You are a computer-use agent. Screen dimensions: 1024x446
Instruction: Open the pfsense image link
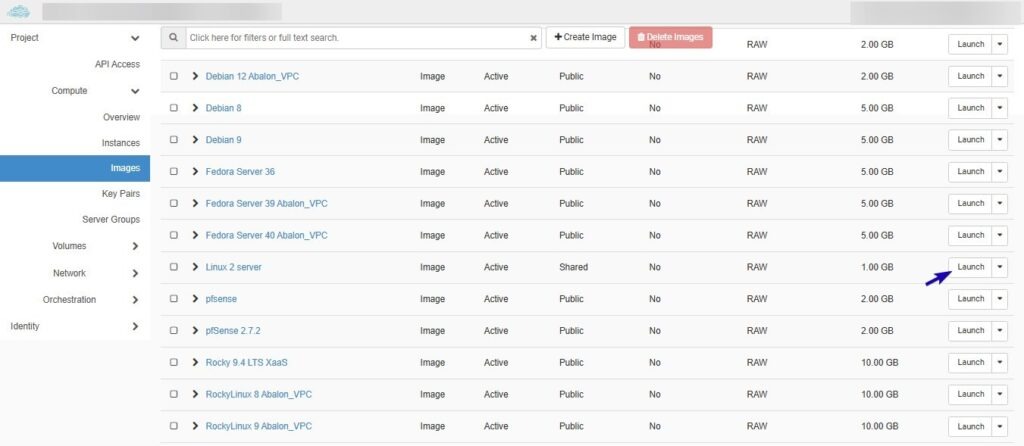221,299
